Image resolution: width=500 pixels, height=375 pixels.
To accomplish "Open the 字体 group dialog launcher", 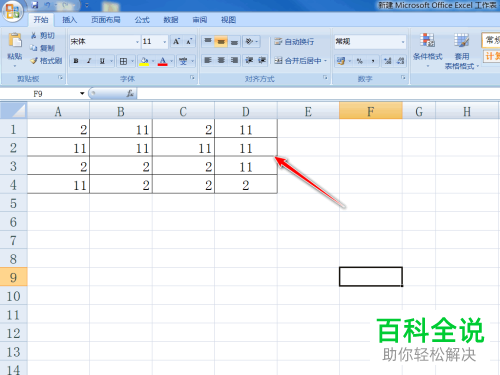I will 192,78.
